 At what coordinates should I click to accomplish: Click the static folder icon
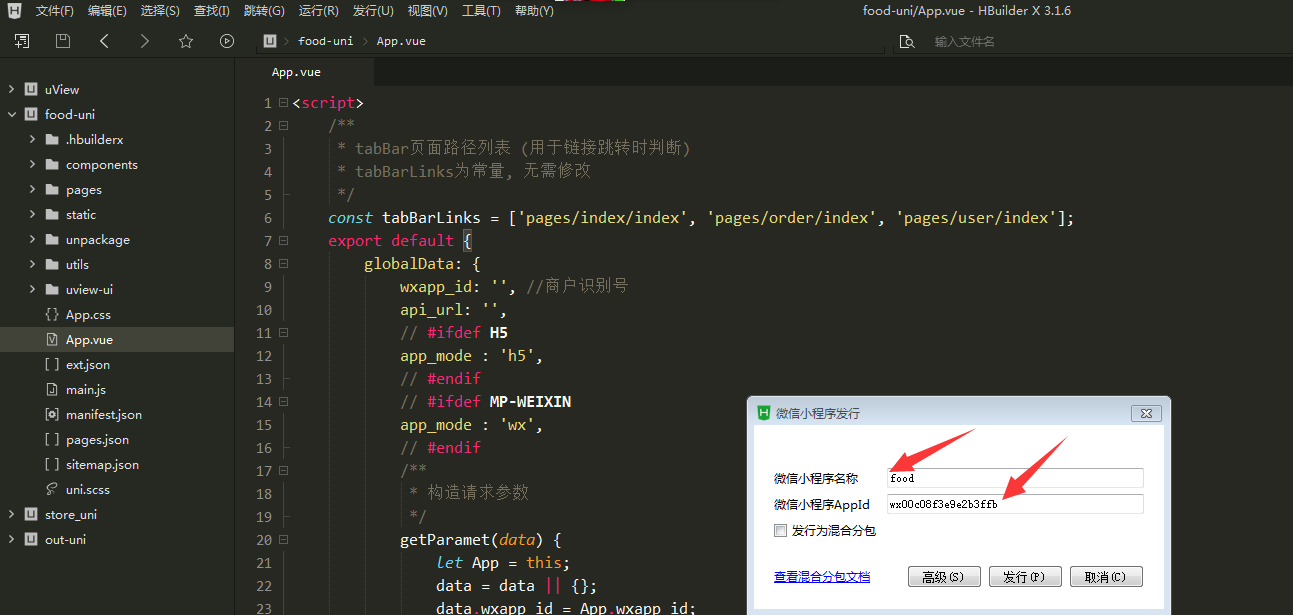52,214
